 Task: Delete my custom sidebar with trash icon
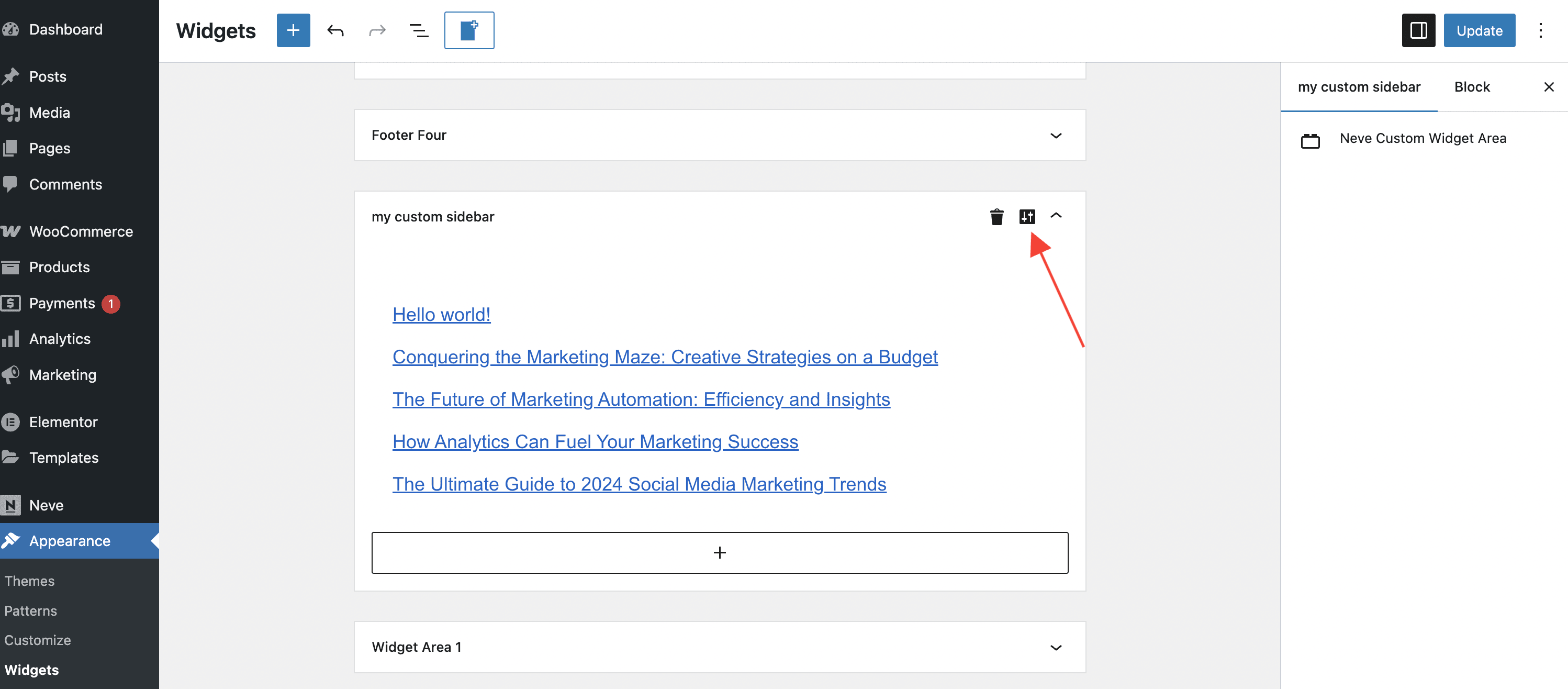996,217
